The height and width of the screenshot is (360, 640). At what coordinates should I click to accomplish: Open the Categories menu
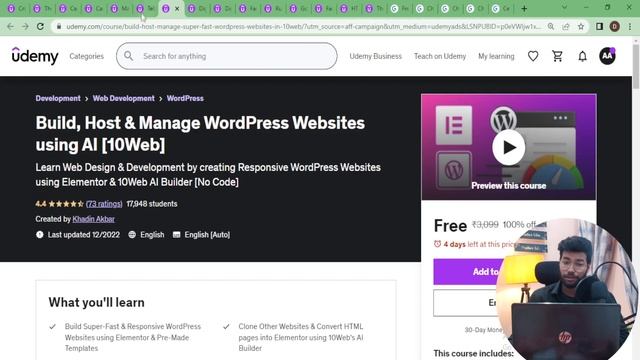(87, 56)
